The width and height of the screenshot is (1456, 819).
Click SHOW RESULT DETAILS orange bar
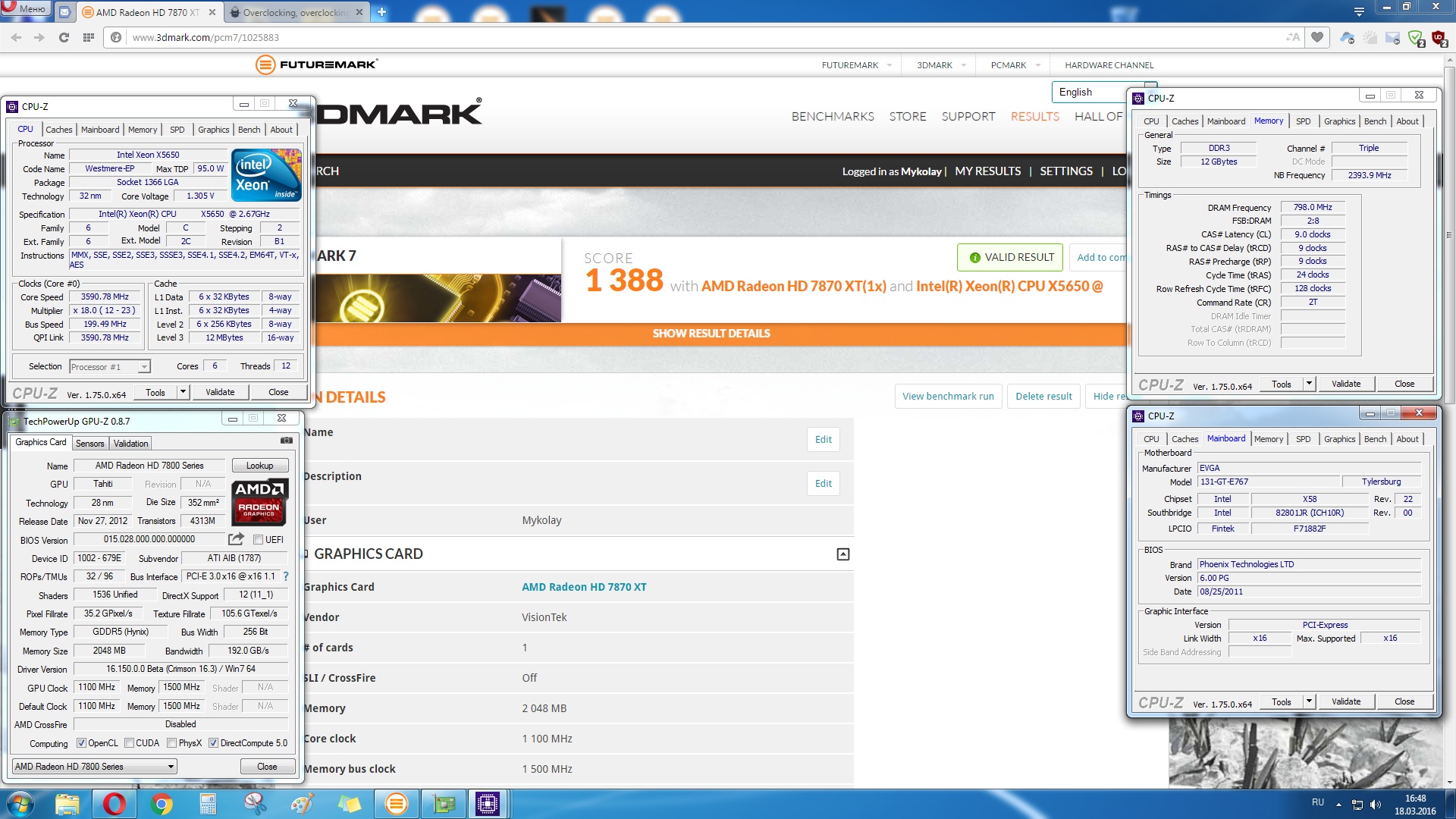(711, 334)
